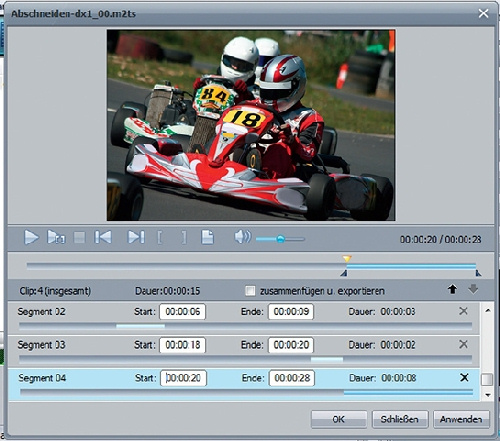Viewport: 500px width, 441px height.
Task: Remove Segment 03 using its X
Action: click(463, 344)
